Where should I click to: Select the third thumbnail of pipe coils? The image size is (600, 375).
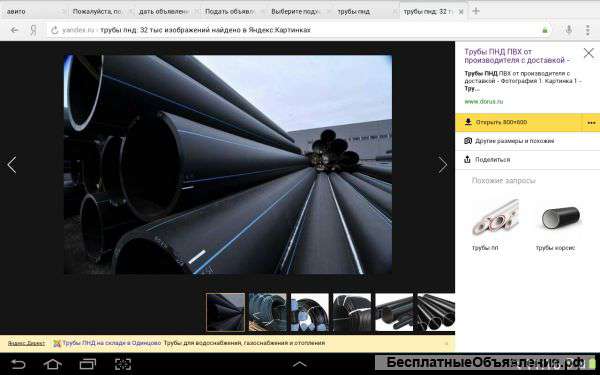pyautogui.click(x=310, y=312)
